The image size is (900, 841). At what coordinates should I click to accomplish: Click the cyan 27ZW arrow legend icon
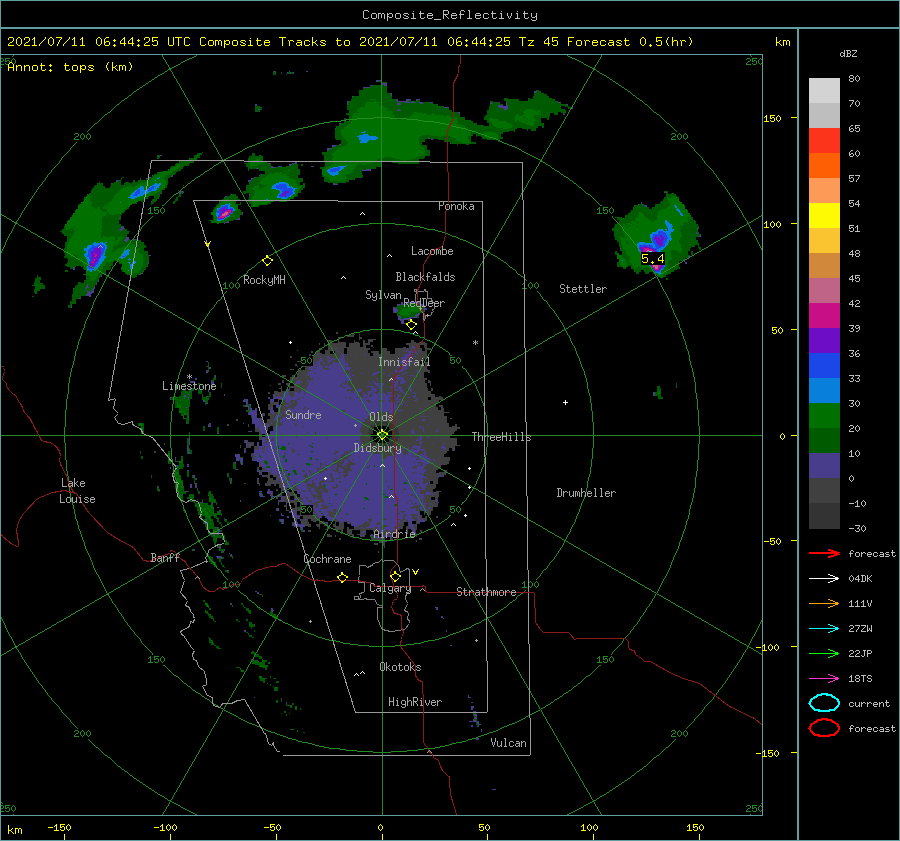[x=824, y=629]
